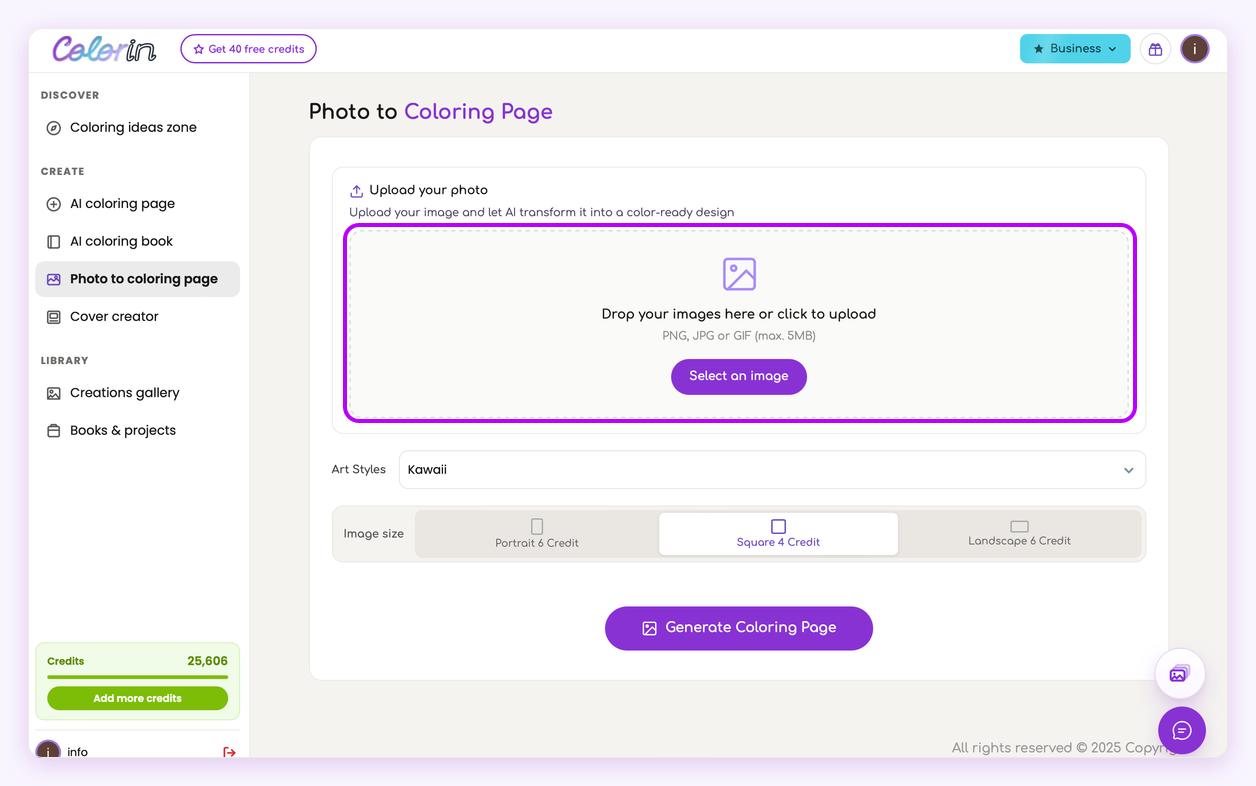Click the image placeholder icon in the drop zone

tap(739, 274)
